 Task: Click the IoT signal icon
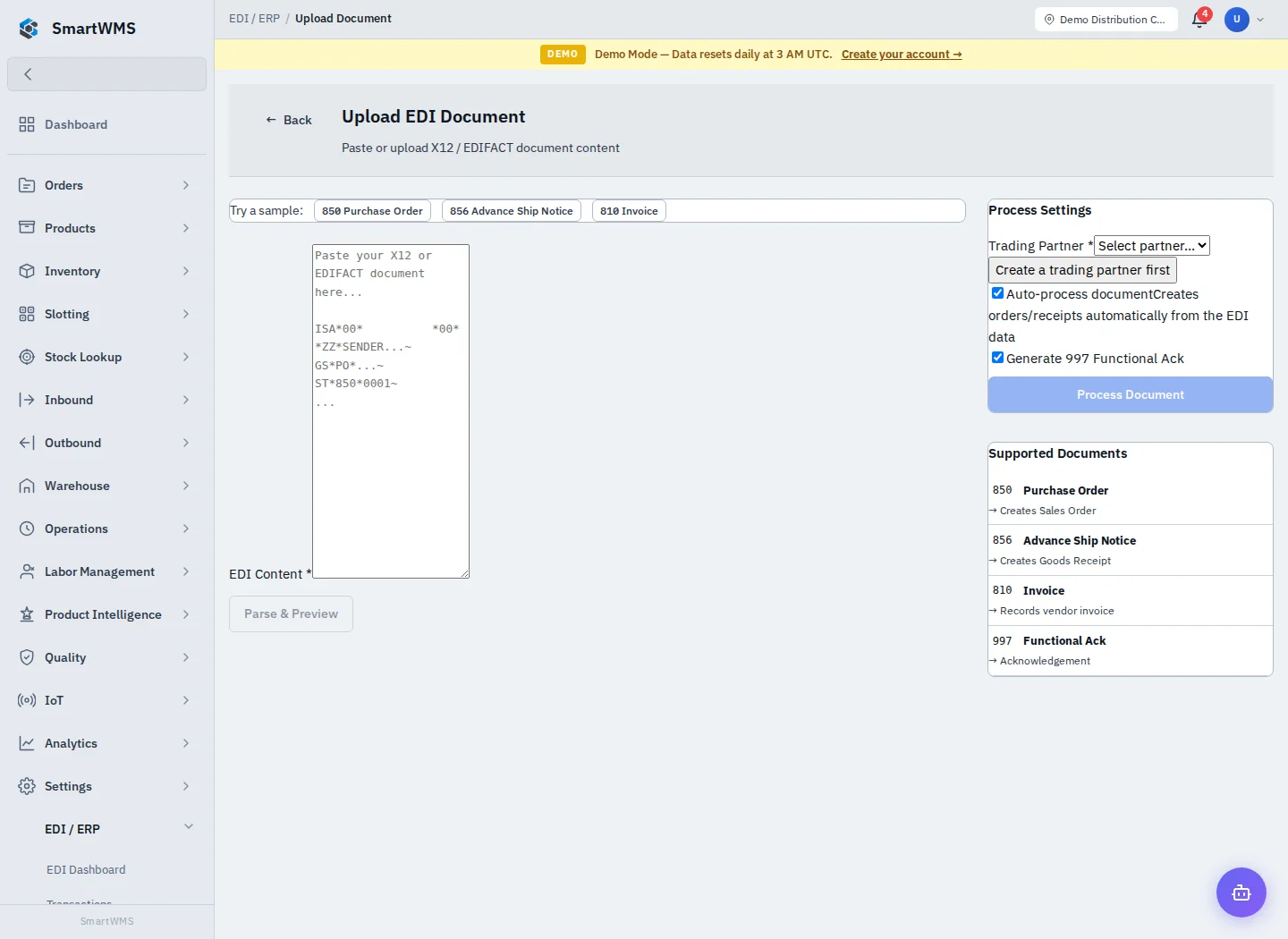(x=27, y=700)
